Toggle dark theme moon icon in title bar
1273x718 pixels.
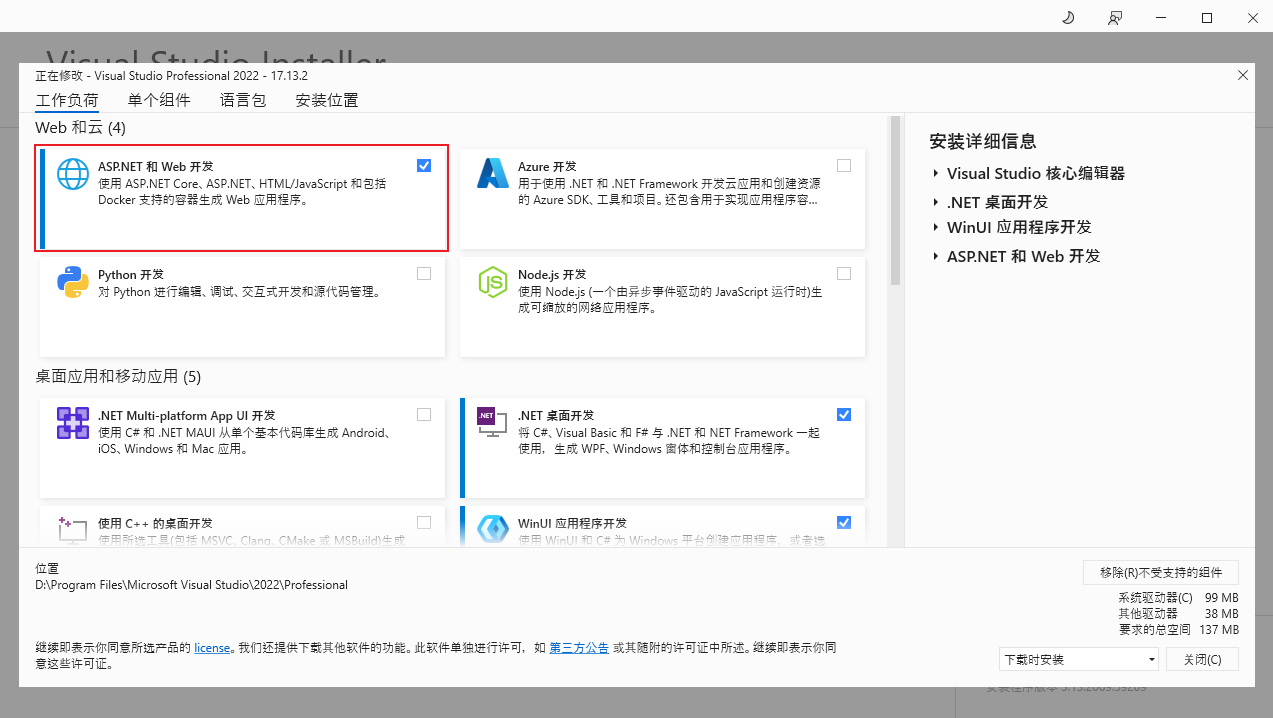pos(1067,18)
